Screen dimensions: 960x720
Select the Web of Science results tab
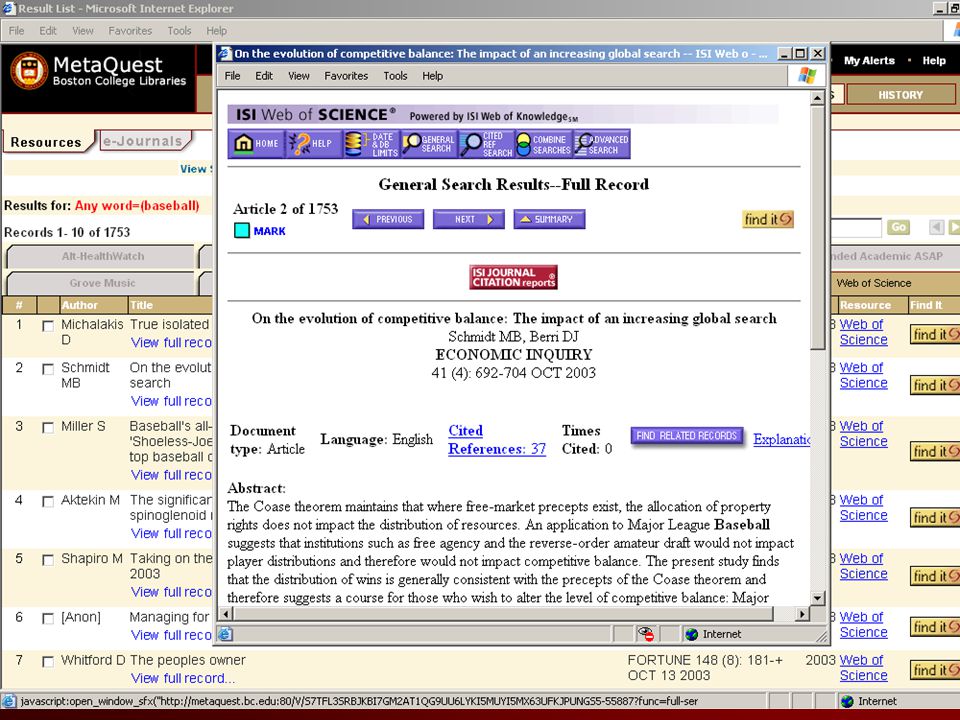pyautogui.click(x=874, y=283)
